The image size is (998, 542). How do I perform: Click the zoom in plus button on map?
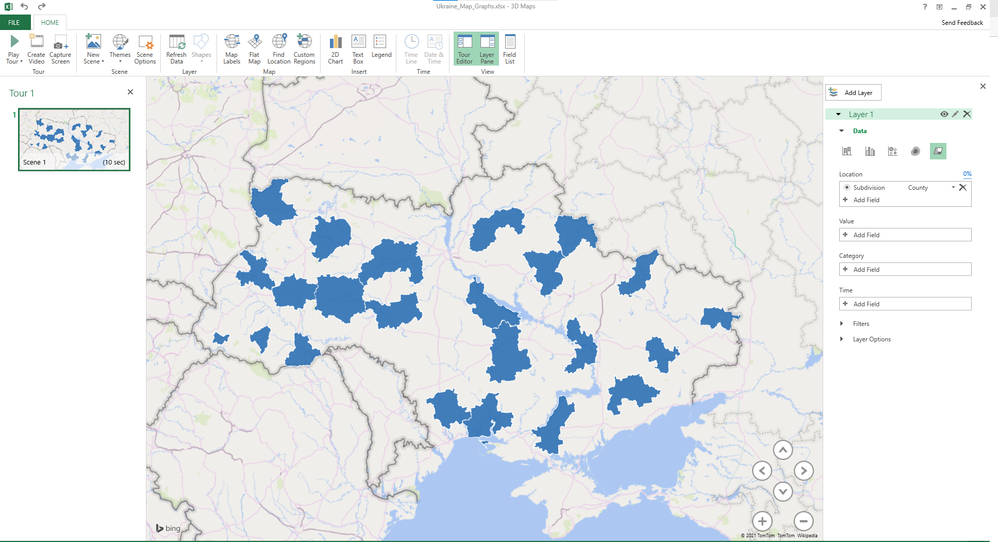pyautogui.click(x=762, y=521)
